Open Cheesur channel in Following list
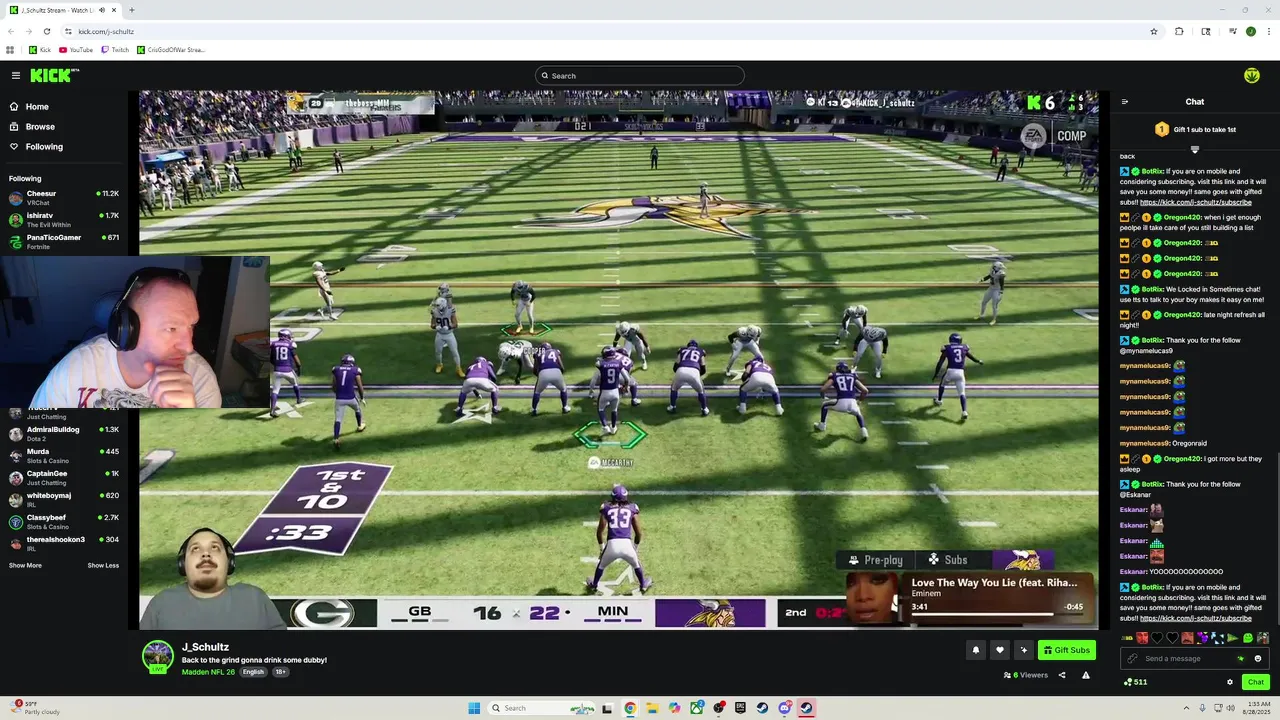 tap(62, 197)
